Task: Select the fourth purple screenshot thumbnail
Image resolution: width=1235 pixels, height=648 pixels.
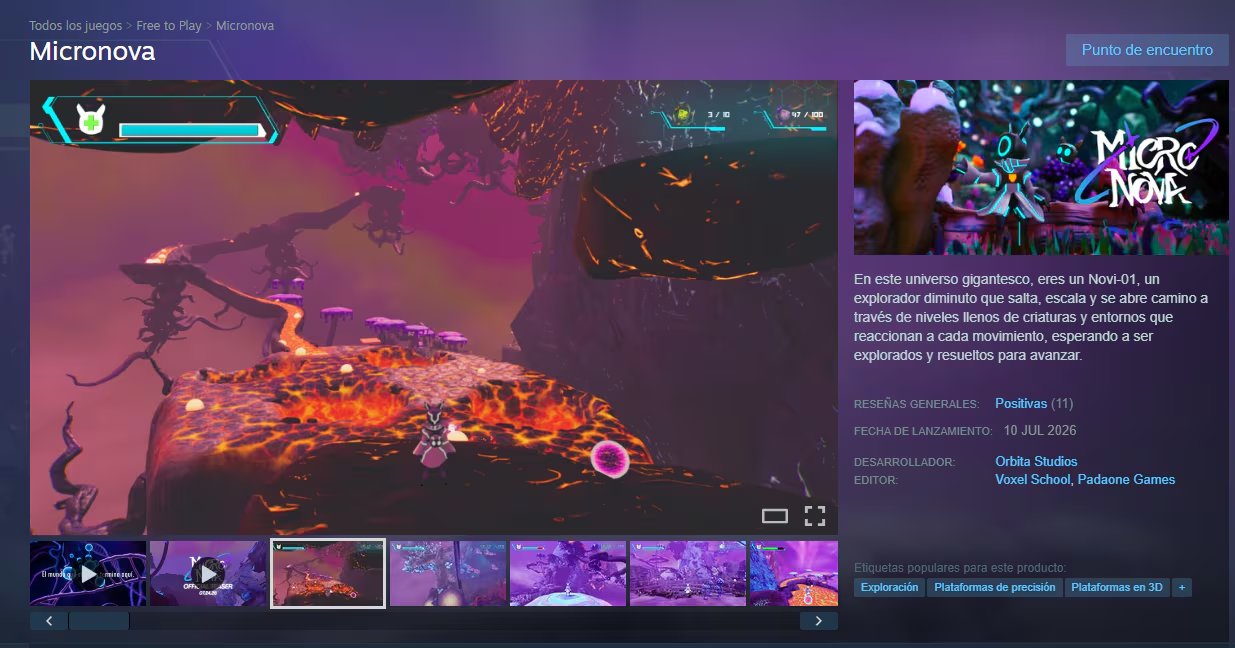Action: pyautogui.click(x=448, y=574)
